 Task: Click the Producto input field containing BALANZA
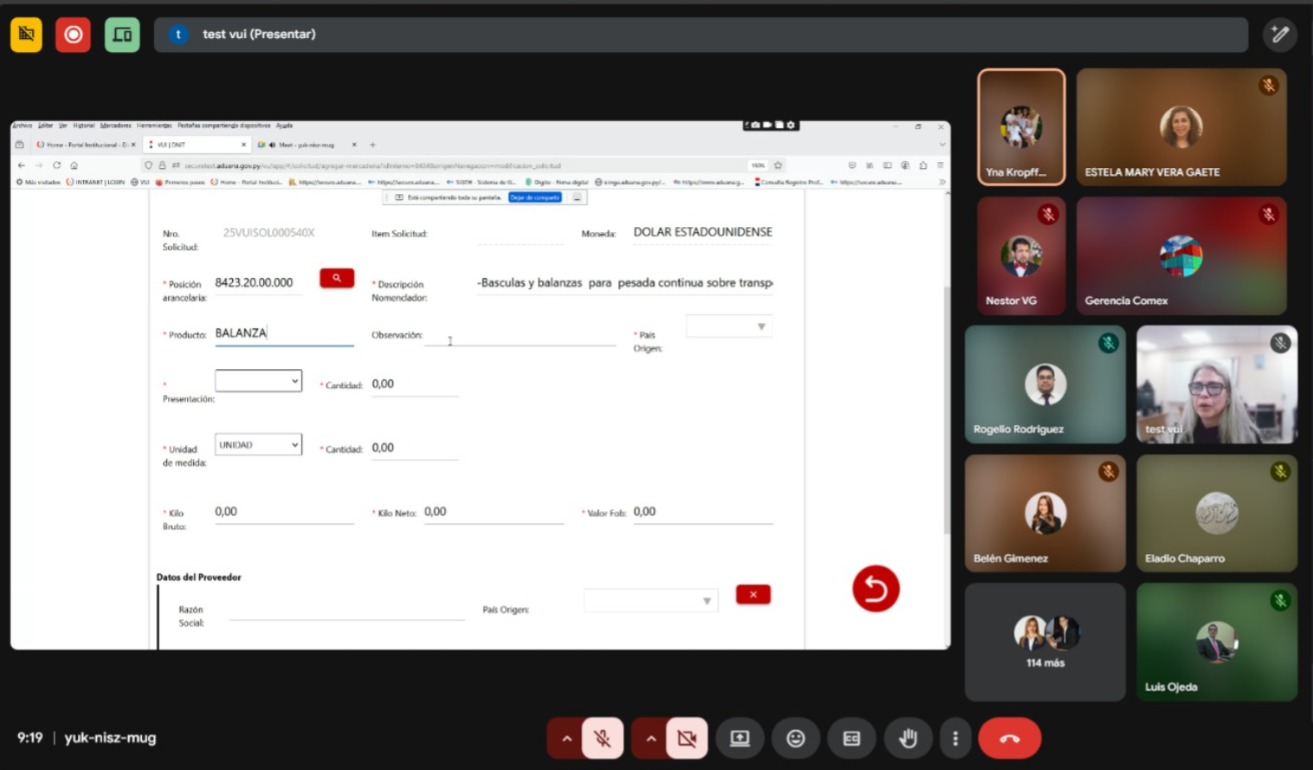click(284, 334)
